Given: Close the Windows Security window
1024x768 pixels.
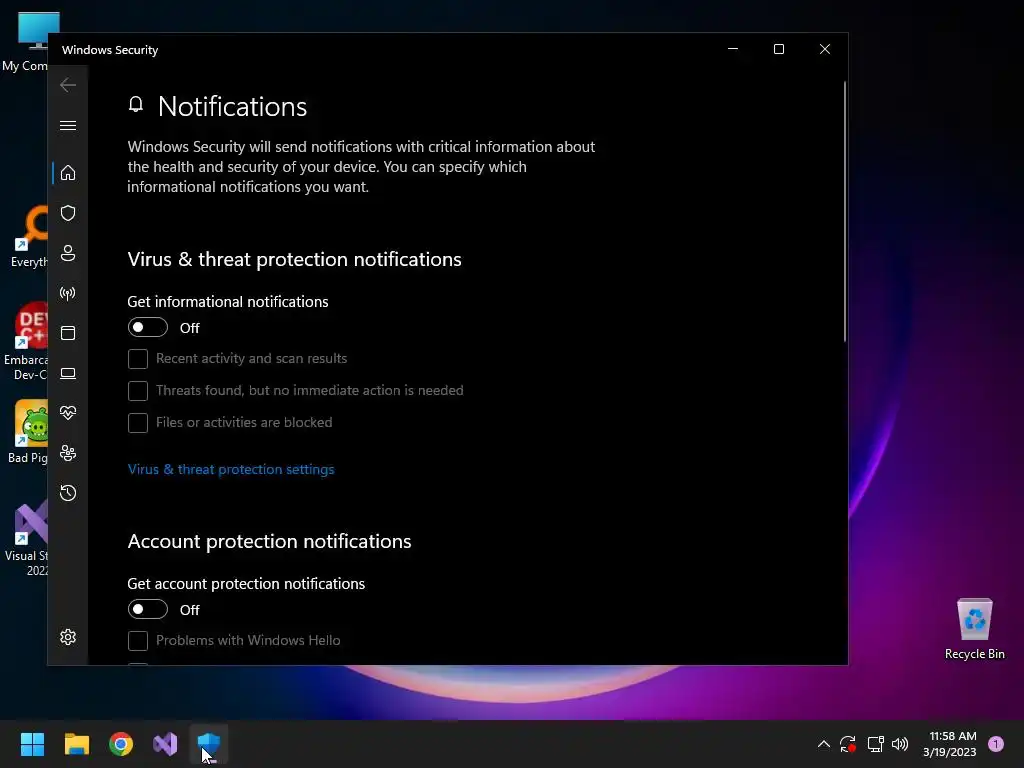Looking at the screenshot, I should point(825,49).
